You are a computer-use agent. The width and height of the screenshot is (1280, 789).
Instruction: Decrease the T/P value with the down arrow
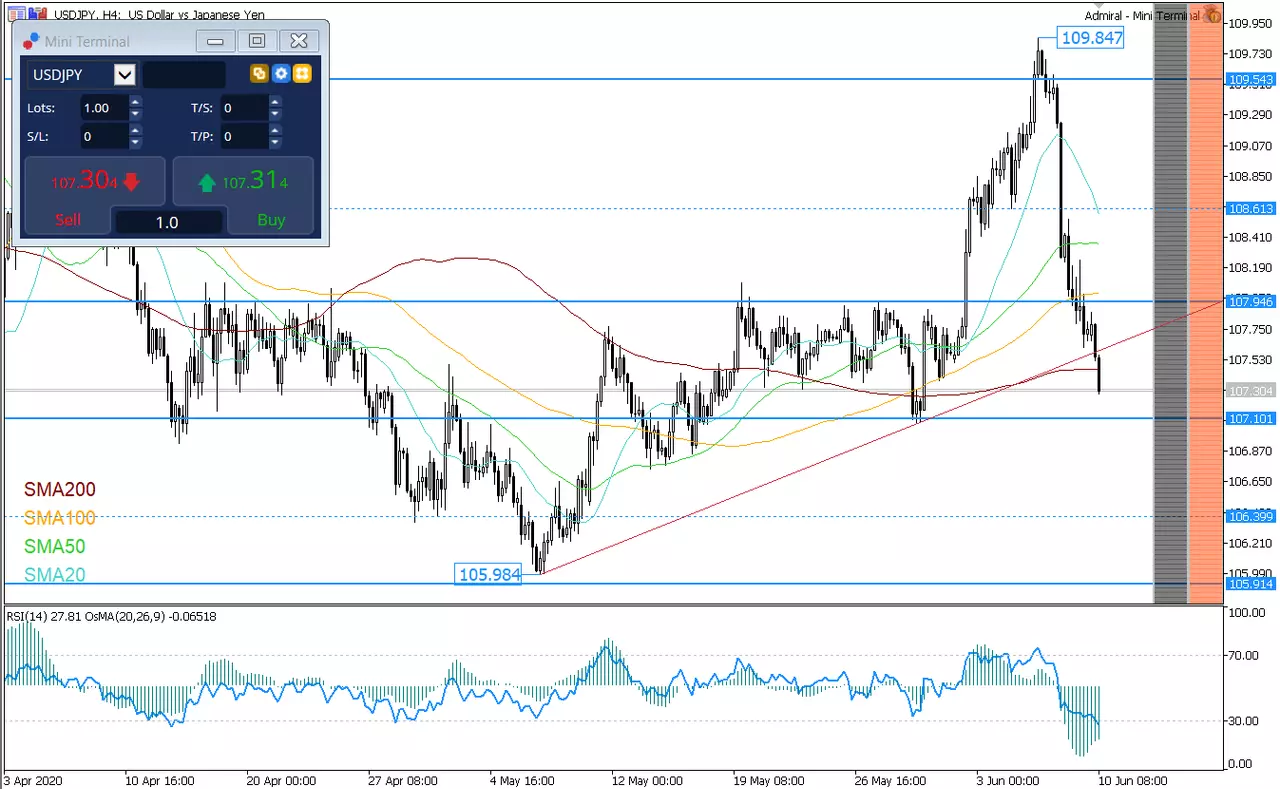(275, 142)
